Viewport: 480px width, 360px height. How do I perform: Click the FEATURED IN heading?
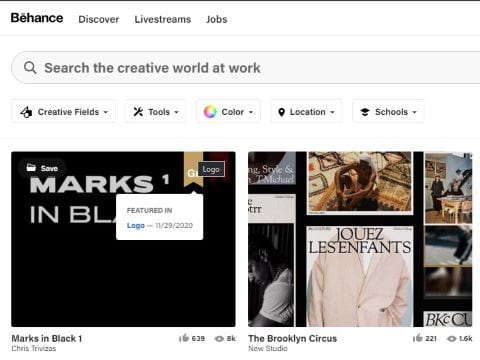(149, 210)
